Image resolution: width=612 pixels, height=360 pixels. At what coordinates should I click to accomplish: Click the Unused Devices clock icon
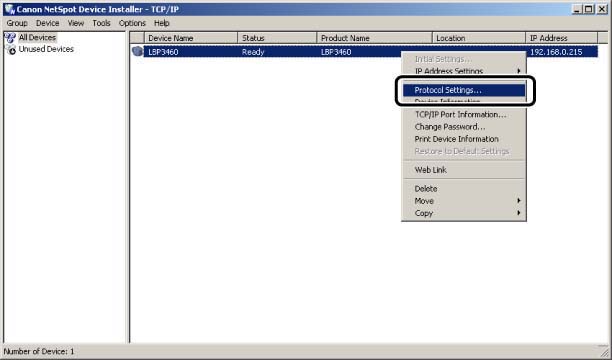(11, 50)
